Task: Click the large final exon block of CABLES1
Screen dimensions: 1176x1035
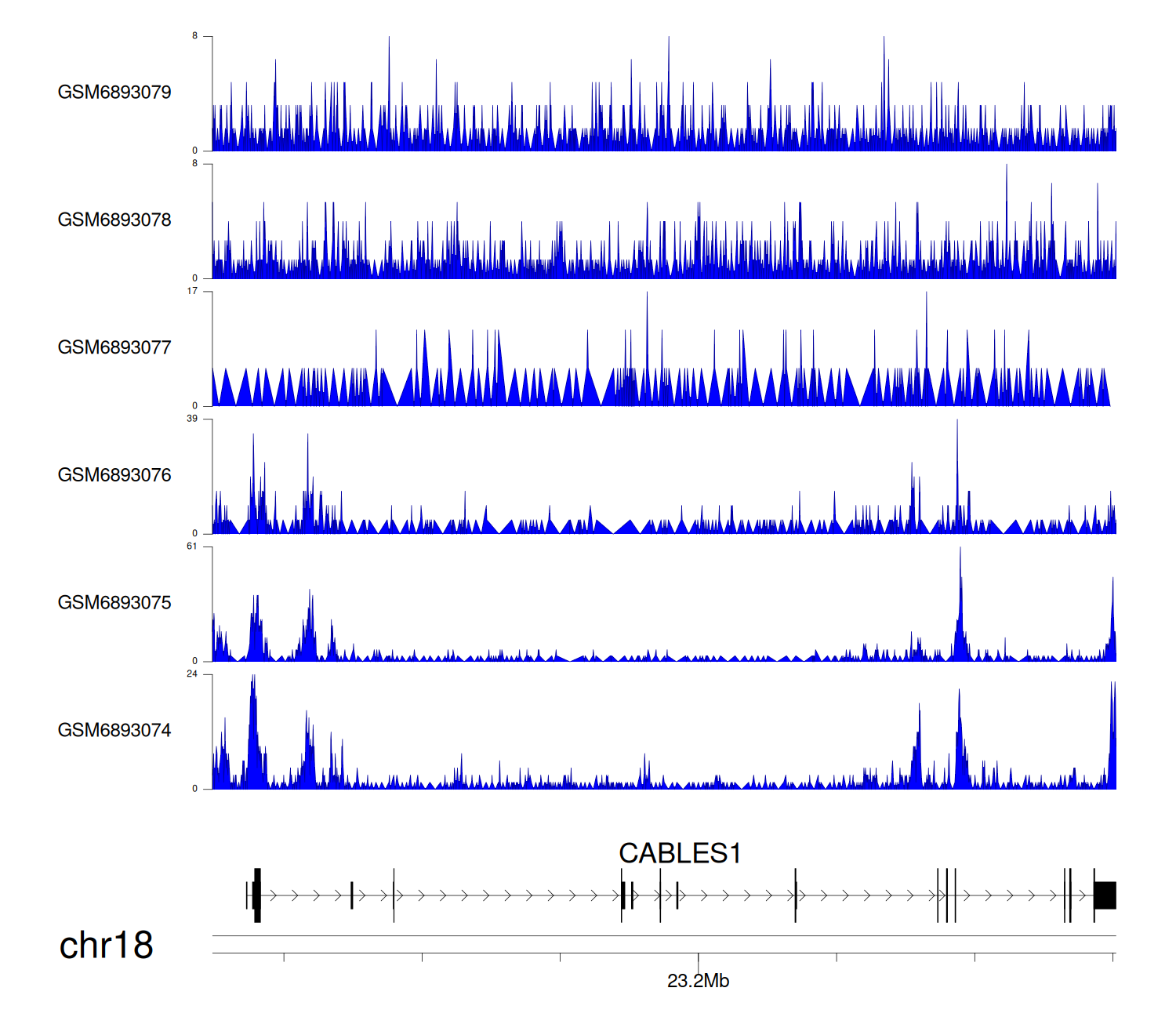Action: pos(1105,895)
